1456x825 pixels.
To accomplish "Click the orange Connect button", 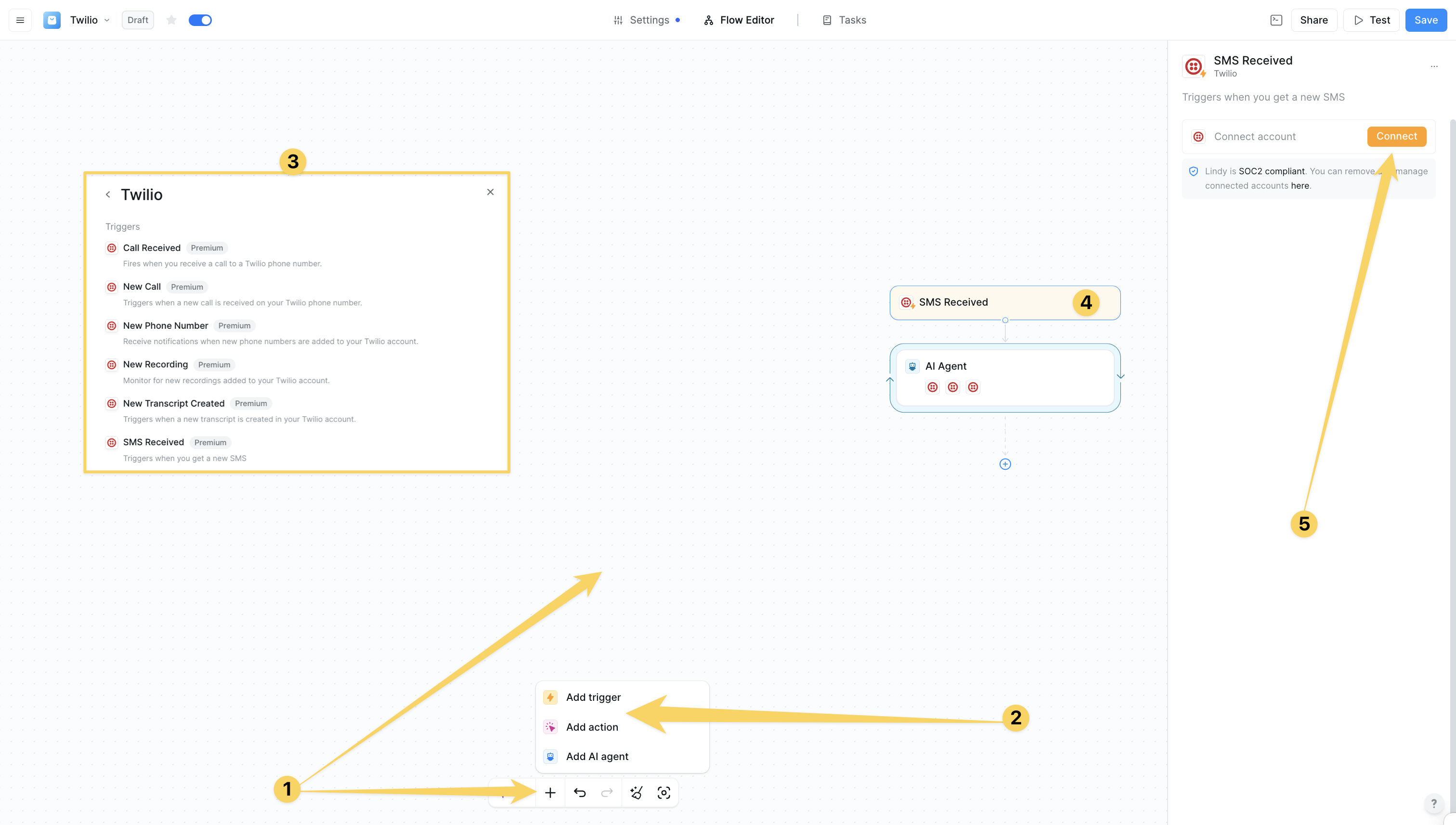I will tap(1396, 137).
